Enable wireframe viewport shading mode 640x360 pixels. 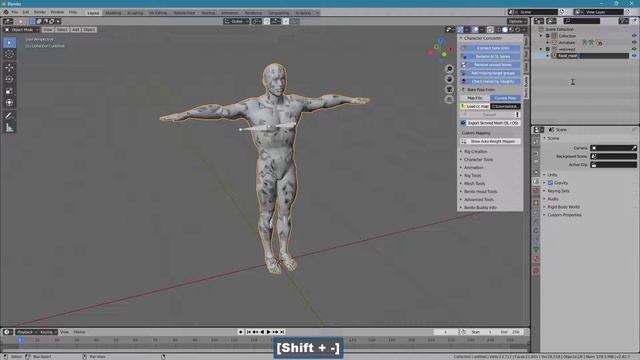pos(498,29)
